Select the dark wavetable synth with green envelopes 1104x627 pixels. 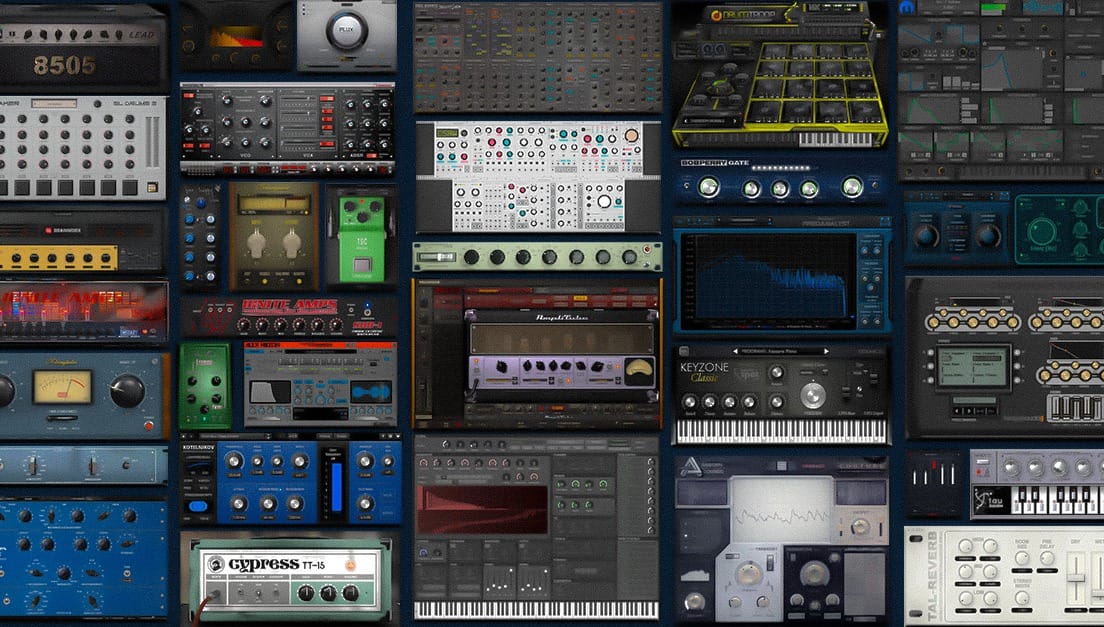point(1000,90)
